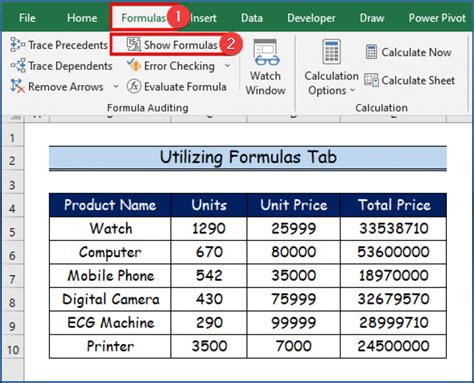Click the Show Formulas icon

(134, 45)
